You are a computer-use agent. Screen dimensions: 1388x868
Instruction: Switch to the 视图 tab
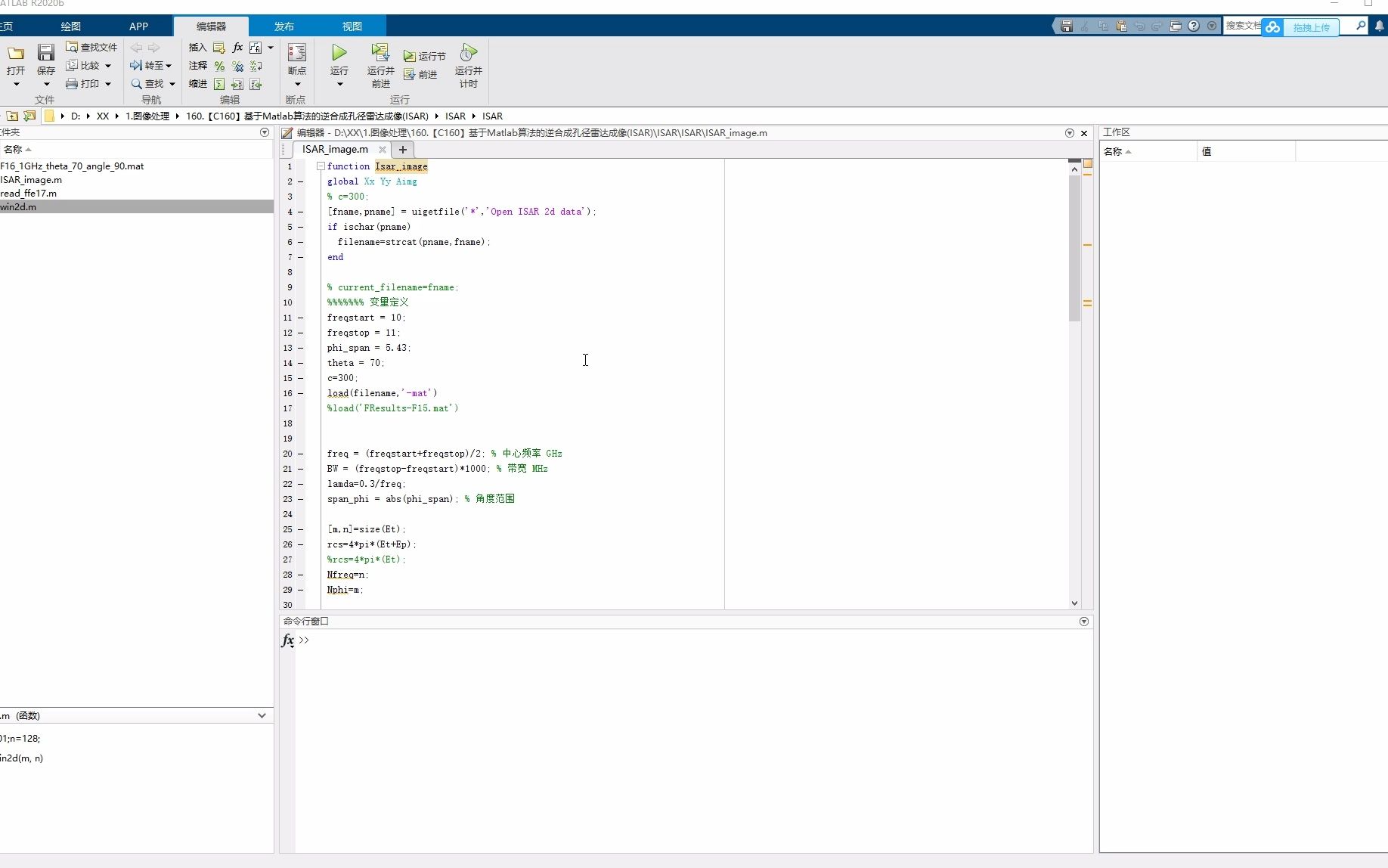click(x=352, y=26)
